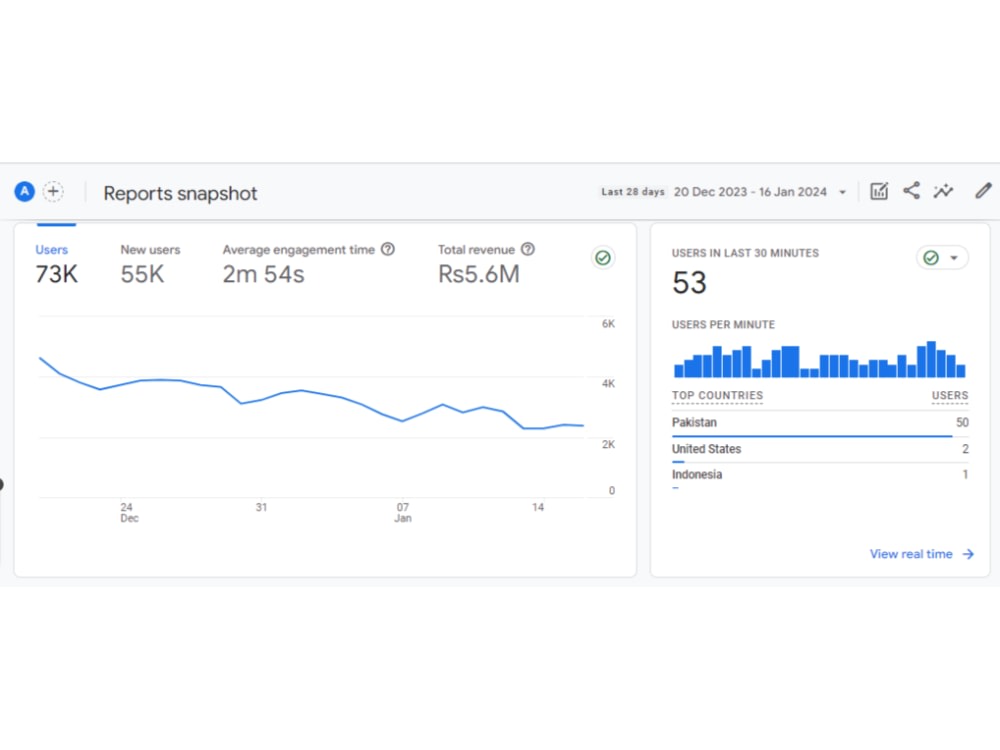Open help icon beside Total revenue
This screenshot has width=1000, height=750.
click(527, 249)
